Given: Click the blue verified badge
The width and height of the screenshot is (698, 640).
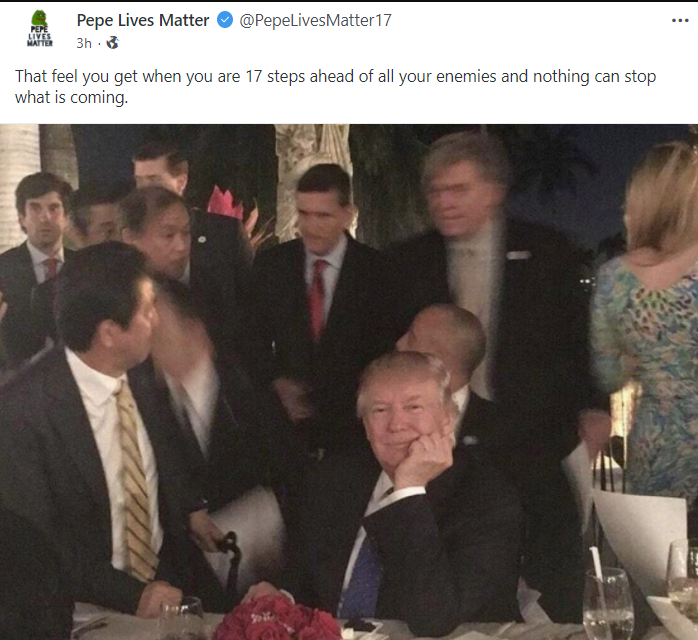Looking at the screenshot, I should [x=225, y=20].
